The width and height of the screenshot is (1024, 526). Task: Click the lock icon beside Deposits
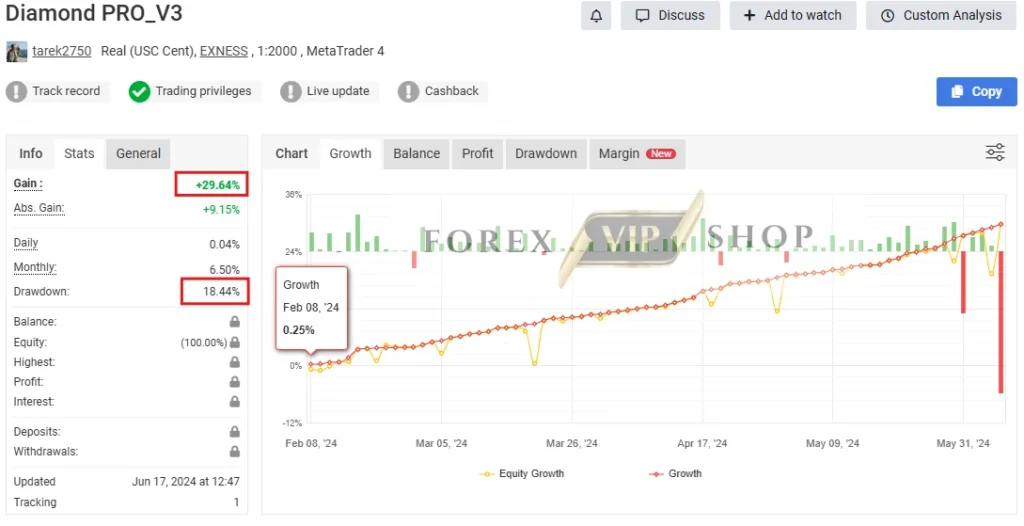click(x=234, y=432)
